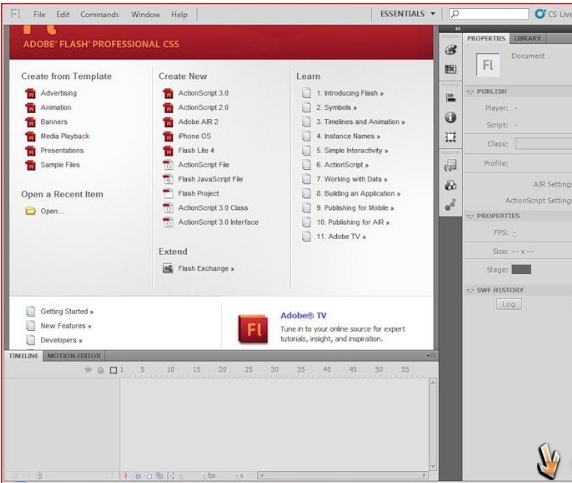Open the Align panel icon
This screenshot has height=483, width=572.
pyautogui.click(x=451, y=97)
